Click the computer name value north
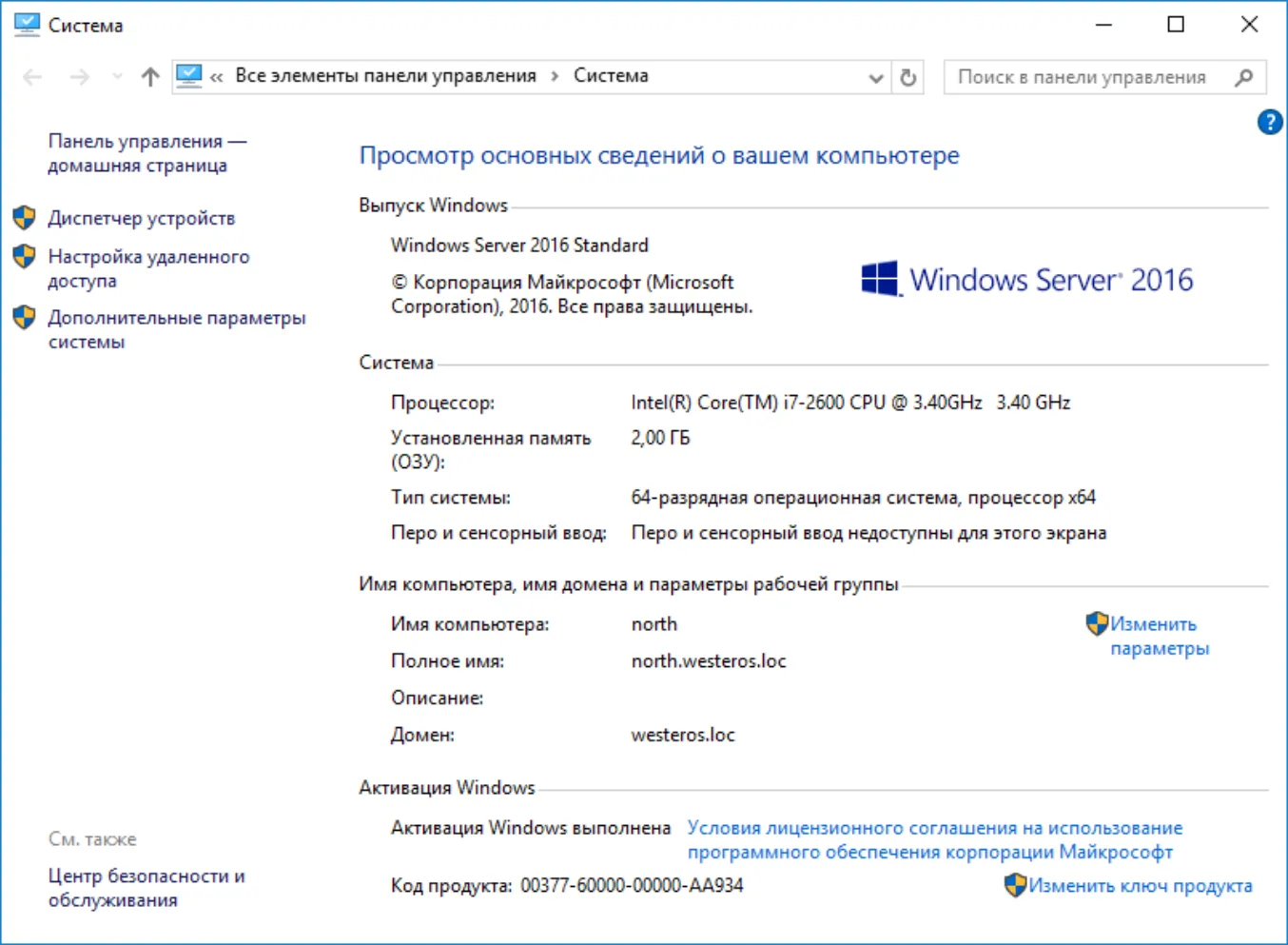1288x945 pixels. (654, 624)
